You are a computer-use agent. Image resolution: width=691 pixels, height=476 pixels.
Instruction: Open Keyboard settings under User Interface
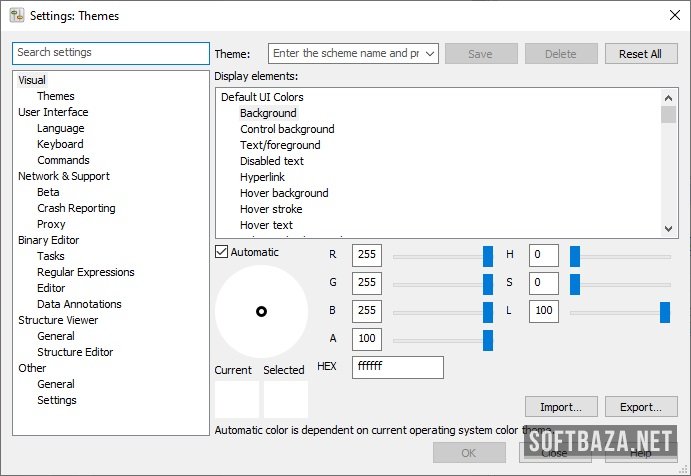(60, 144)
